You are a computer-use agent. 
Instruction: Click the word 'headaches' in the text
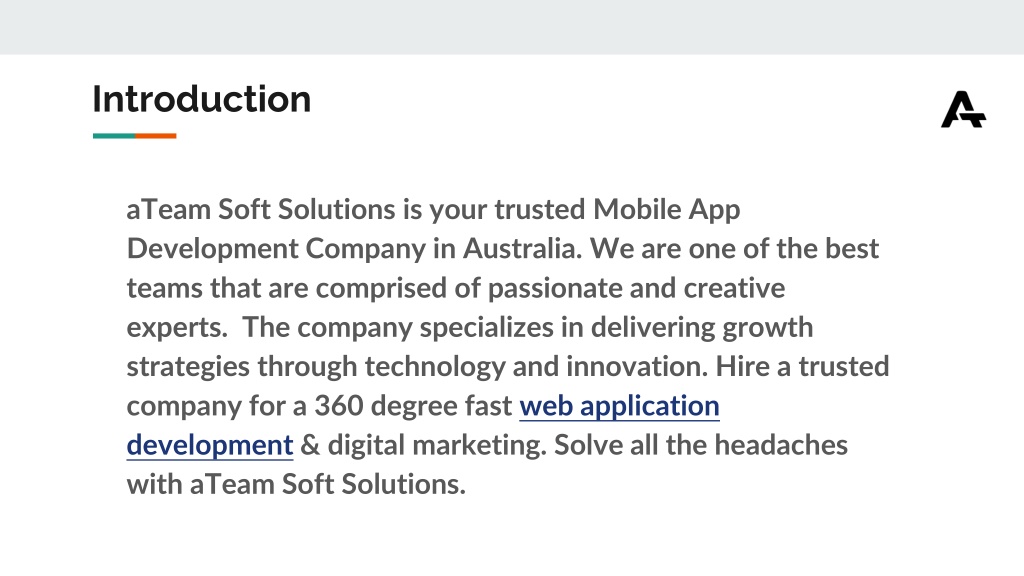[x=781, y=445]
